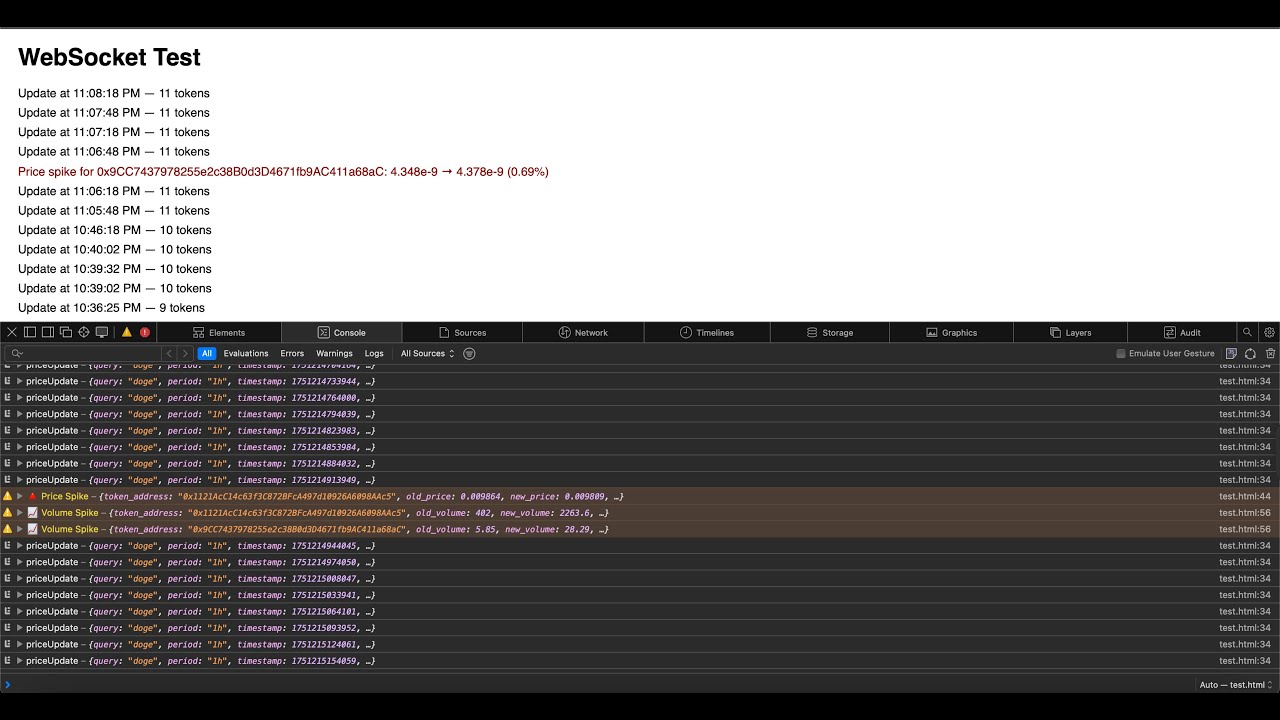Screen dimensions: 1280x720
Task: Open test.html:56 link for old_volume 5.85 row
Action: click(x=1245, y=529)
